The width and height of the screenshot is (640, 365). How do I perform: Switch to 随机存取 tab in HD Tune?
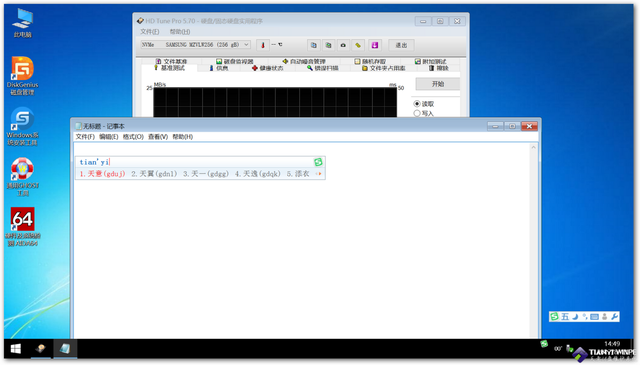[x=370, y=61]
